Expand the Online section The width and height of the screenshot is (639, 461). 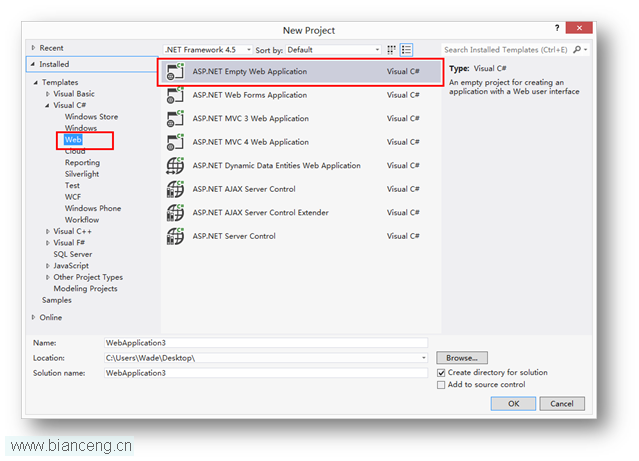[33, 318]
